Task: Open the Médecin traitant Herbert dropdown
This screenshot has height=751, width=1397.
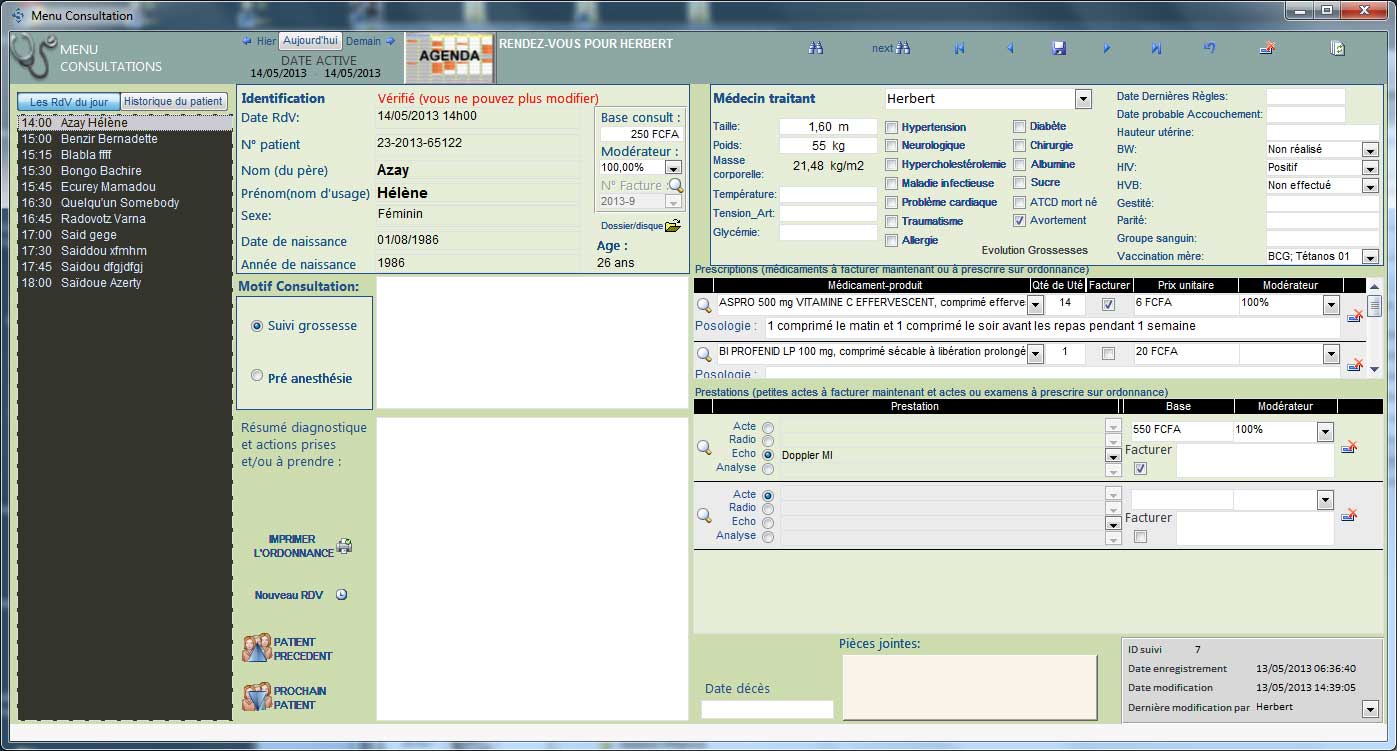Action: point(1083,99)
